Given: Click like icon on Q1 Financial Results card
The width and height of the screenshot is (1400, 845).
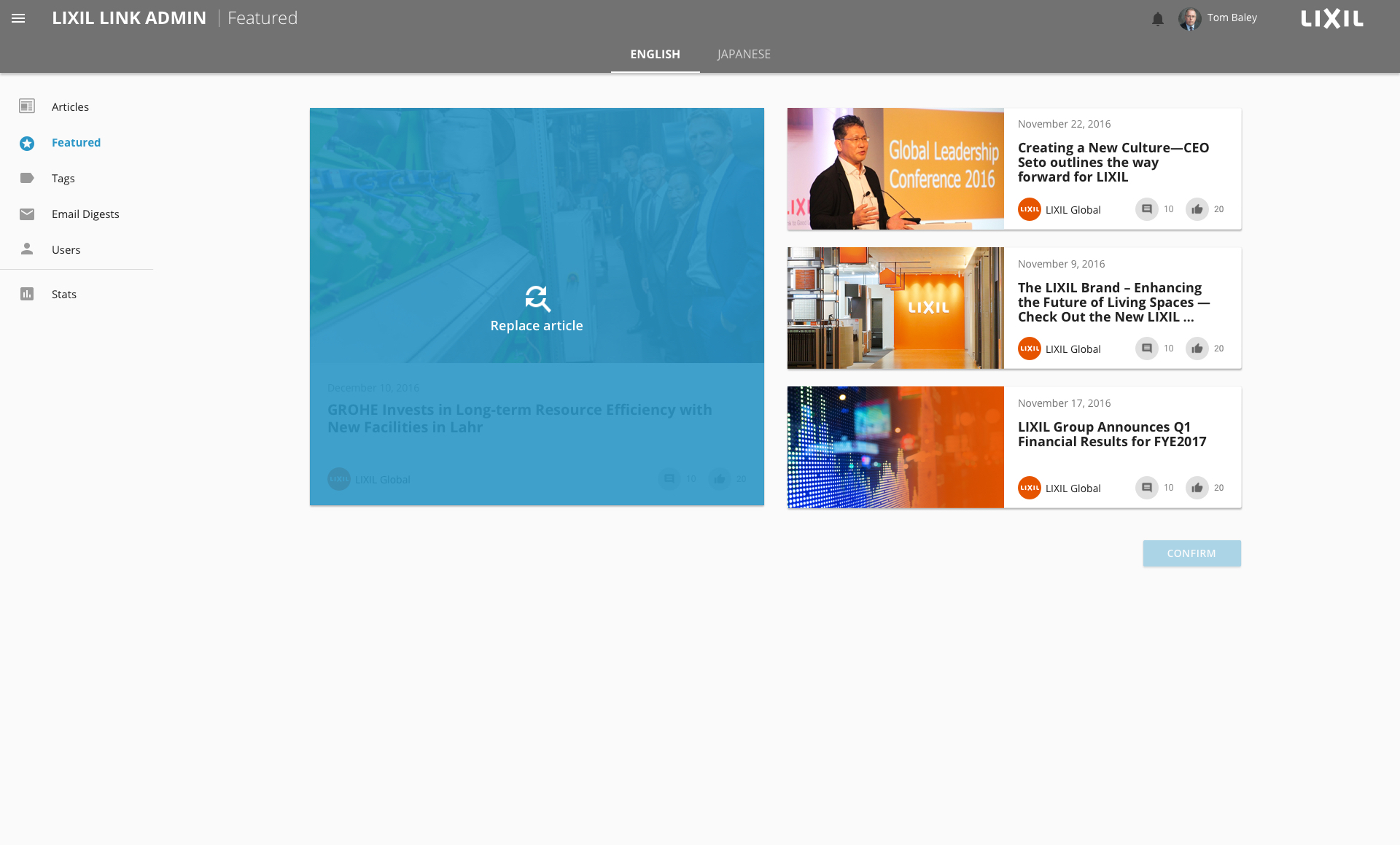Looking at the screenshot, I should pos(1197,488).
